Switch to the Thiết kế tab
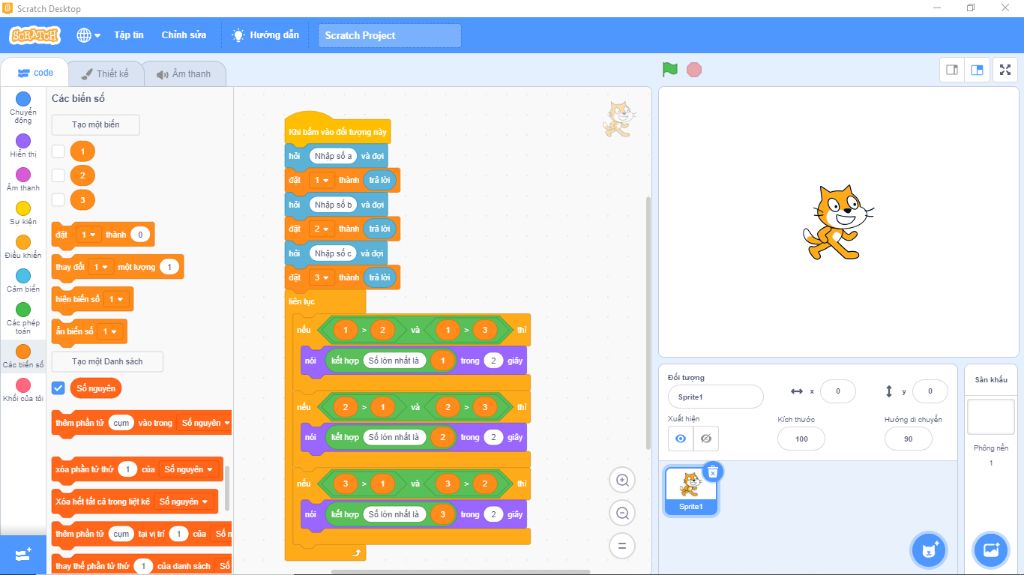1024x575 pixels. tap(106, 74)
